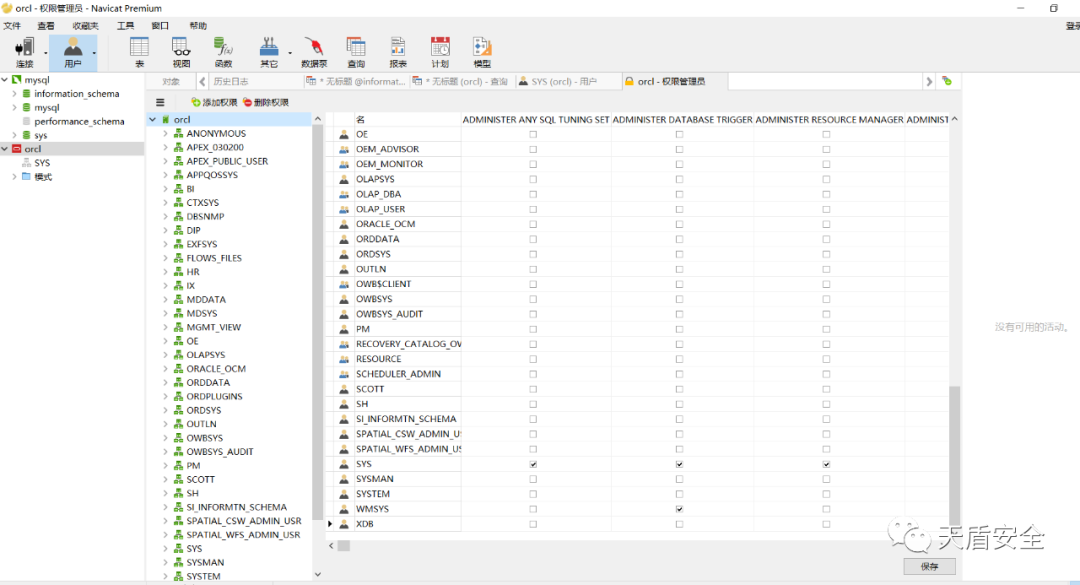Expand the HR user tree node
The image size is (1080, 585).
click(x=165, y=272)
